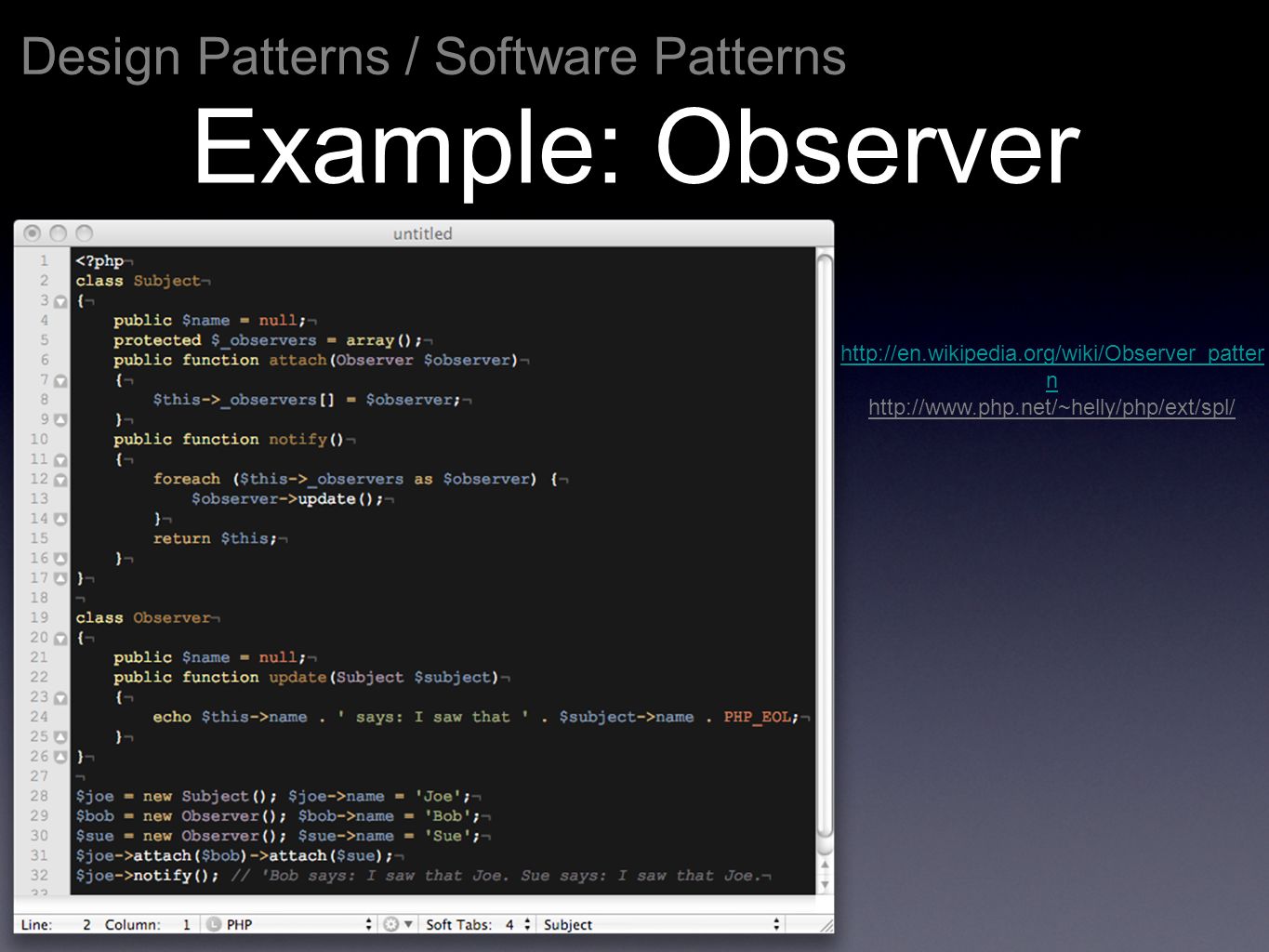
Task: Click line number 18 in the gutter
Action: click(39, 598)
